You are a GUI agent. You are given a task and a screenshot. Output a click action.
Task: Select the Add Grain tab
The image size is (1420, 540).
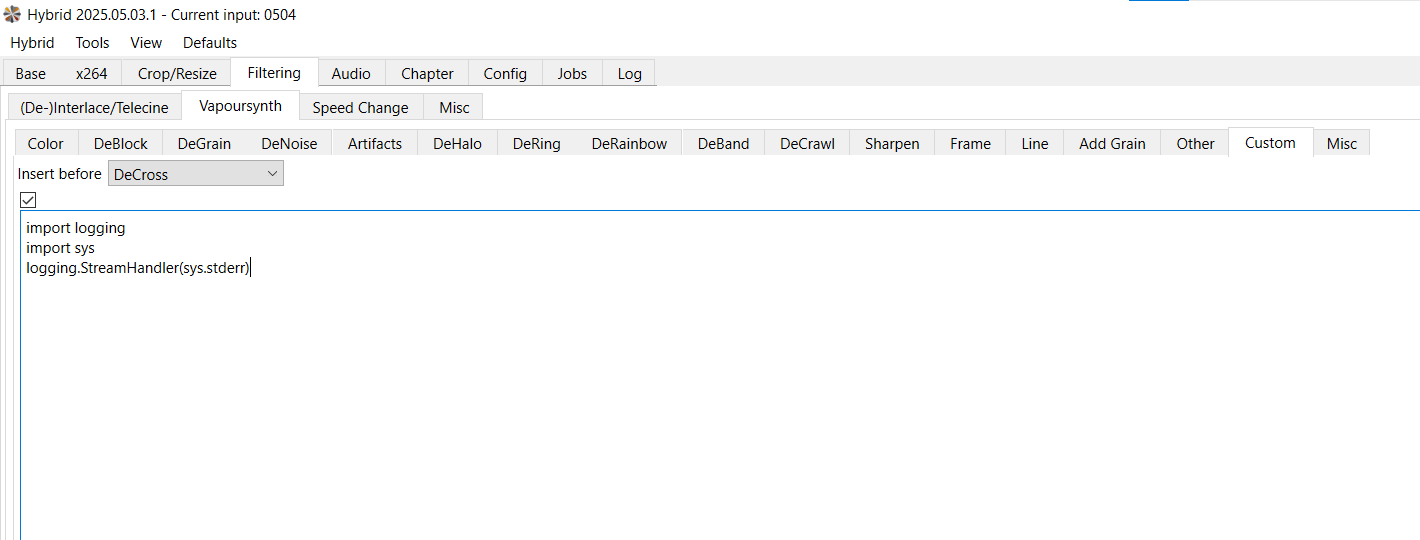coord(1112,143)
